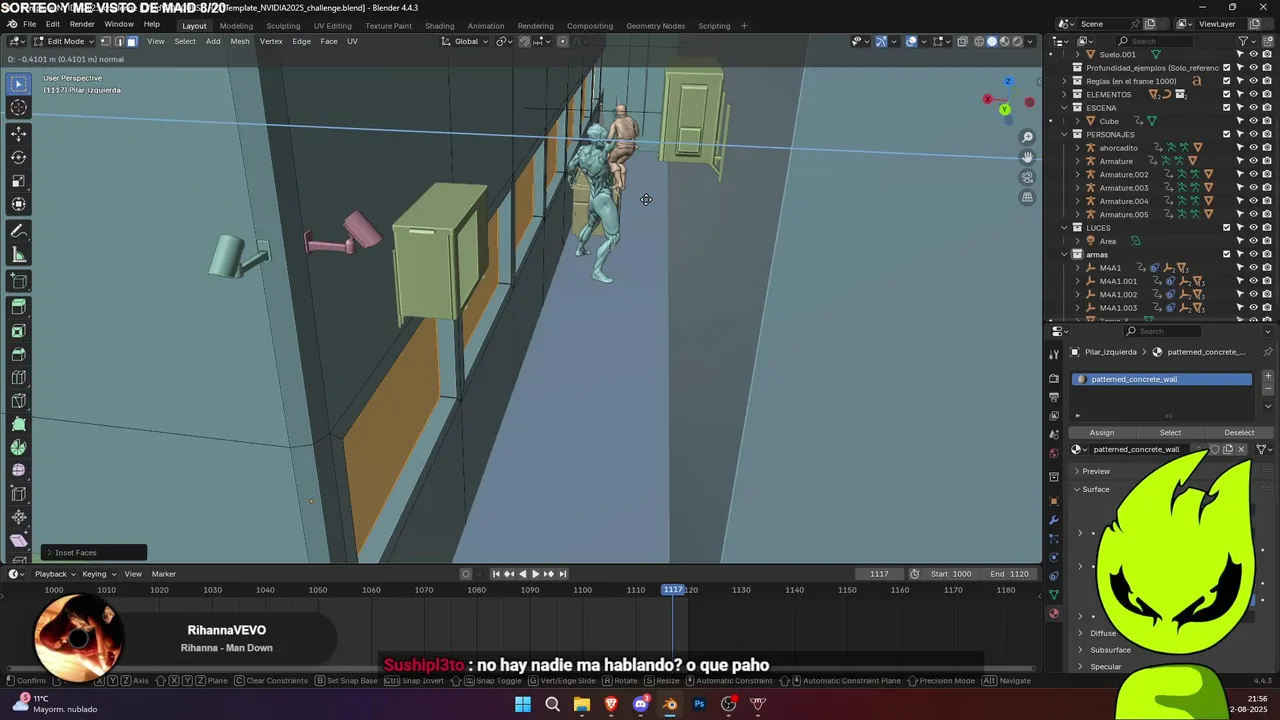Jump to the end frame

pyautogui.click(x=562, y=574)
